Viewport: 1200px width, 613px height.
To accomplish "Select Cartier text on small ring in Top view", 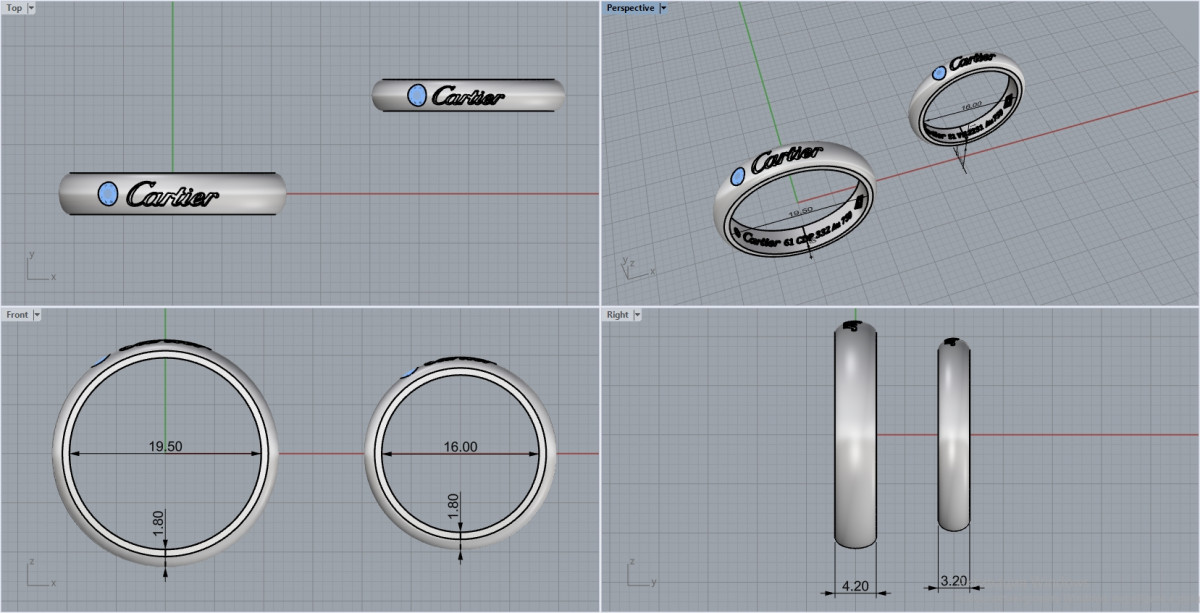I will [x=468, y=96].
